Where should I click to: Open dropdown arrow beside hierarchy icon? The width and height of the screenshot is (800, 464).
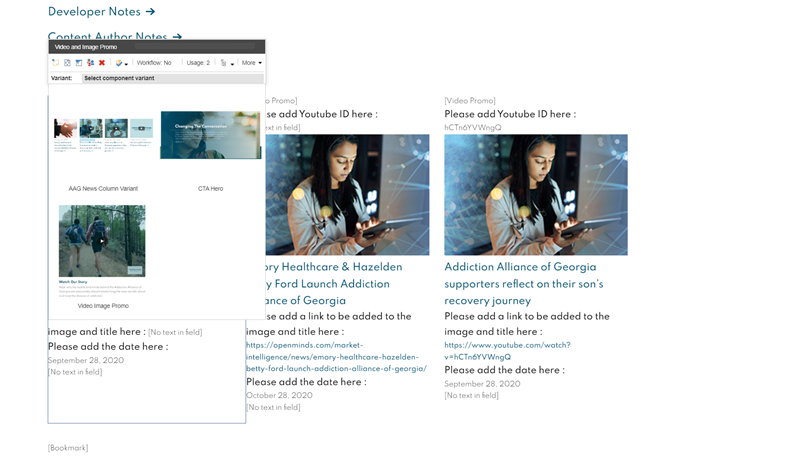pyautogui.click(x=232, y=64)
